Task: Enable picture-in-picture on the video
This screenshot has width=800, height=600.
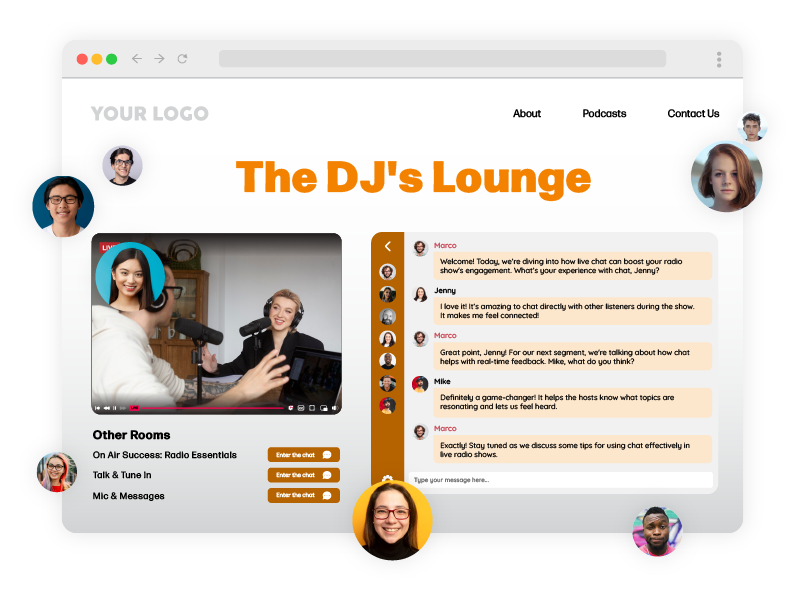Action: (x=324, y=408)
